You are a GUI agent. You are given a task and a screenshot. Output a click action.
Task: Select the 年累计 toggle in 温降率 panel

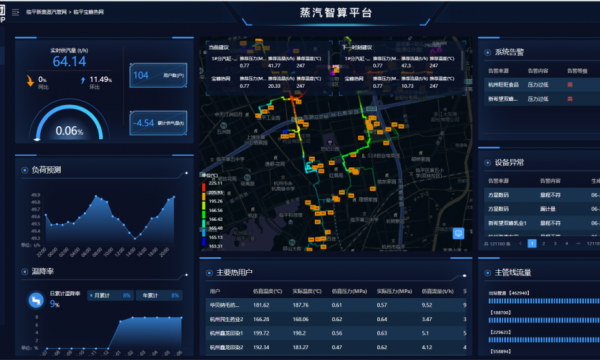pyautogui.click(x=159, y=295)
